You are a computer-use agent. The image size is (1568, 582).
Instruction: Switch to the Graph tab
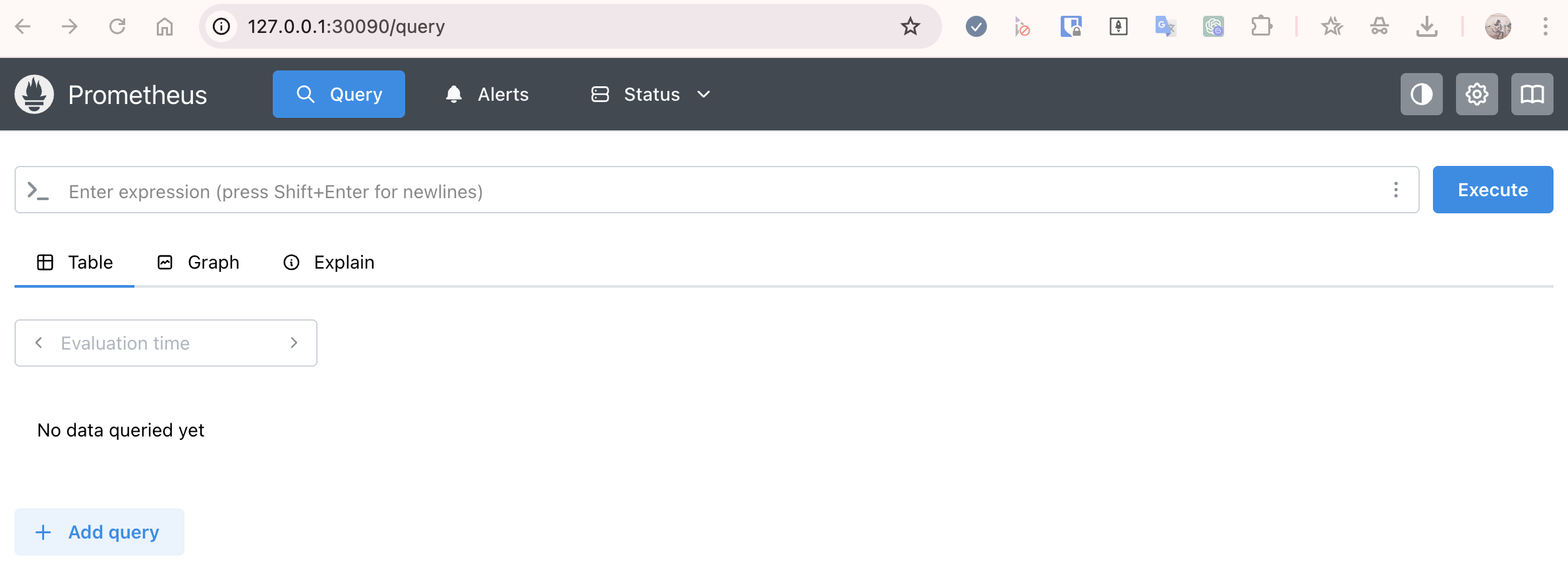[x=198, y=263]
